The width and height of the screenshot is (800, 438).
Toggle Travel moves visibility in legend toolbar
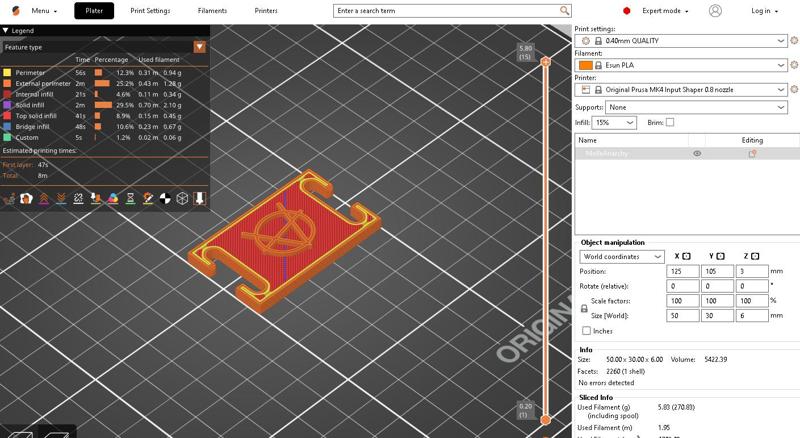(9, 199)
